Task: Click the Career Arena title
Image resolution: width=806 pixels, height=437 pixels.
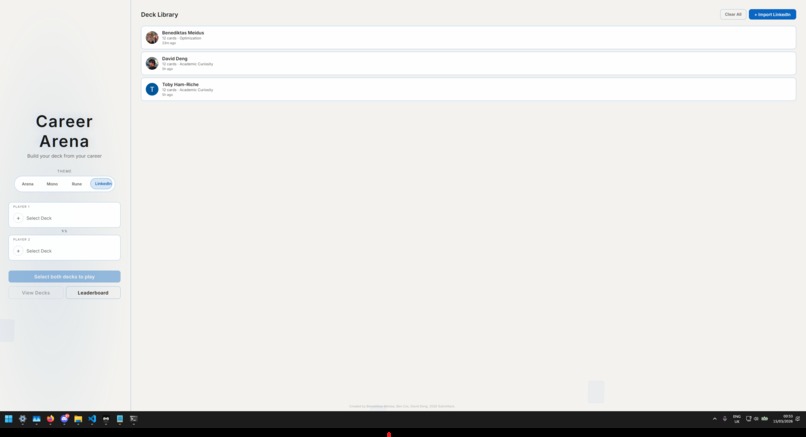Action: coord(64,131)
